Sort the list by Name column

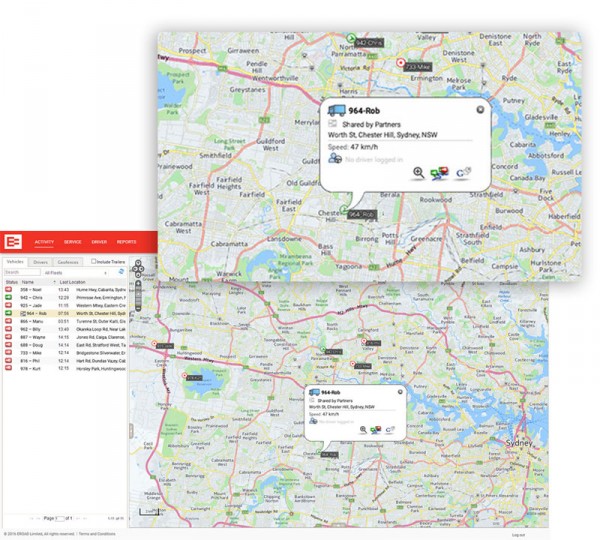click(29, 282)
